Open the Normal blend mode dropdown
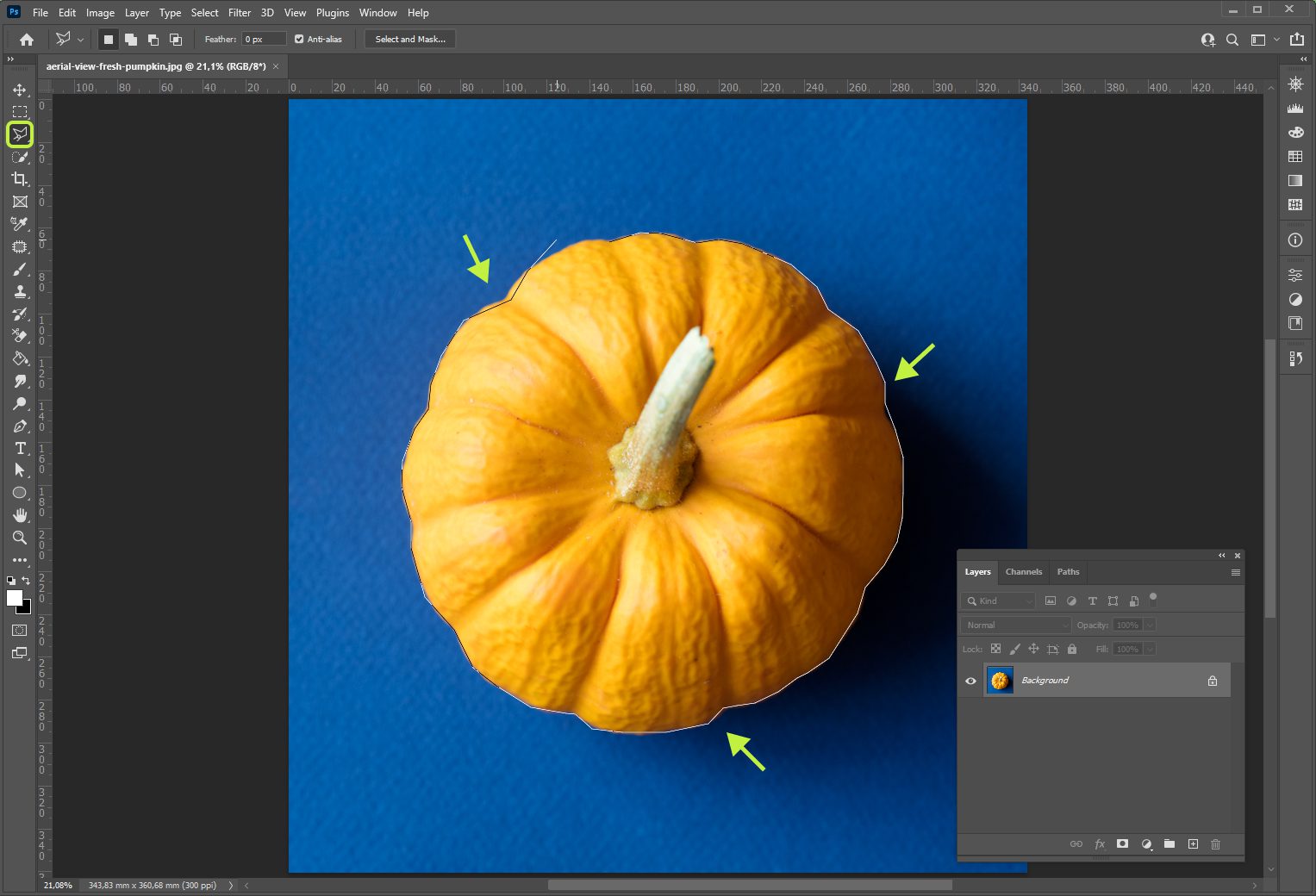 (1015, 625)
